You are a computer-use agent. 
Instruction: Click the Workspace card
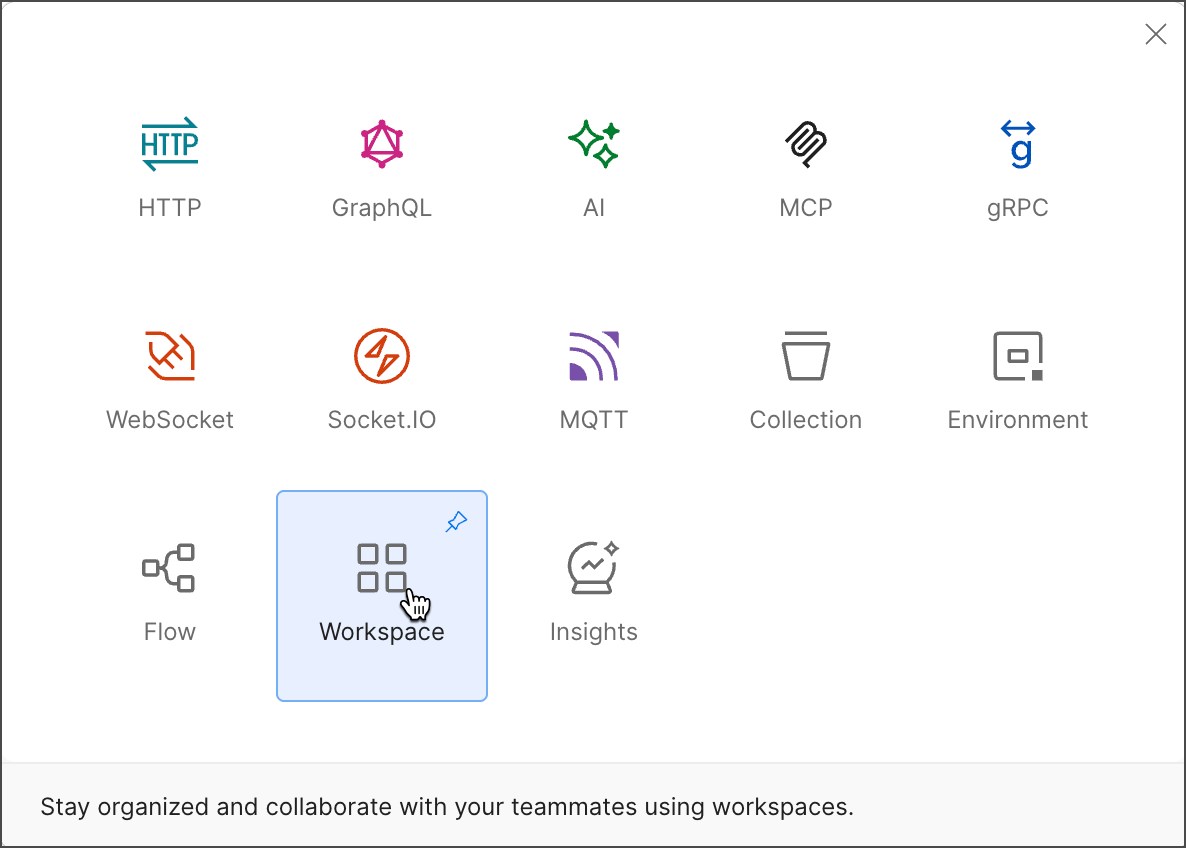click(x=382, y=595)
